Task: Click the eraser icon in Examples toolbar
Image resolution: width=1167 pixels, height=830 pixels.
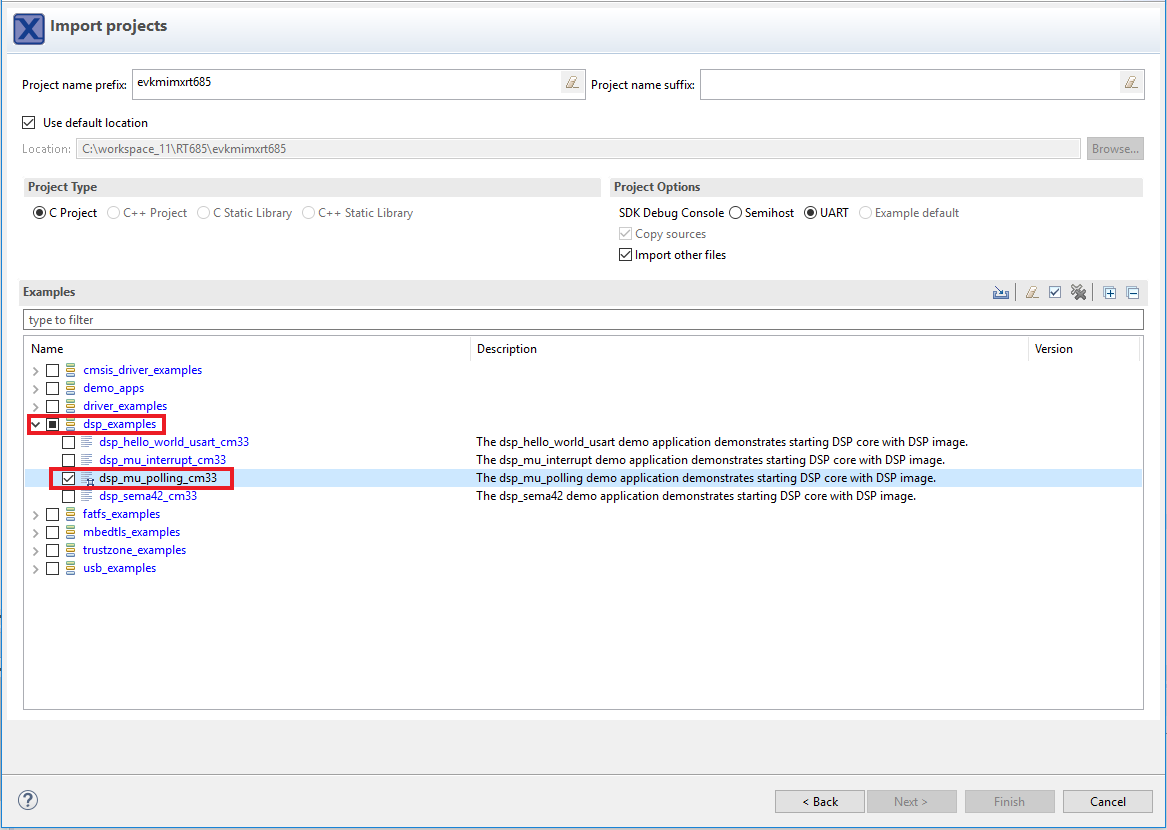Action: pos(1032,293)
